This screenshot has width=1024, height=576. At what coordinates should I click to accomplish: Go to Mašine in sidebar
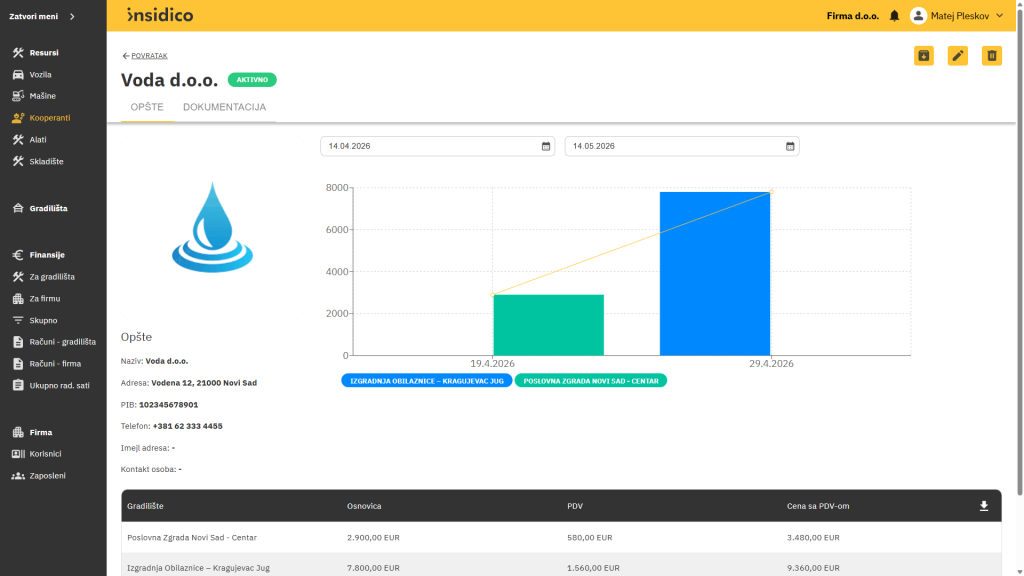(42, 96)
